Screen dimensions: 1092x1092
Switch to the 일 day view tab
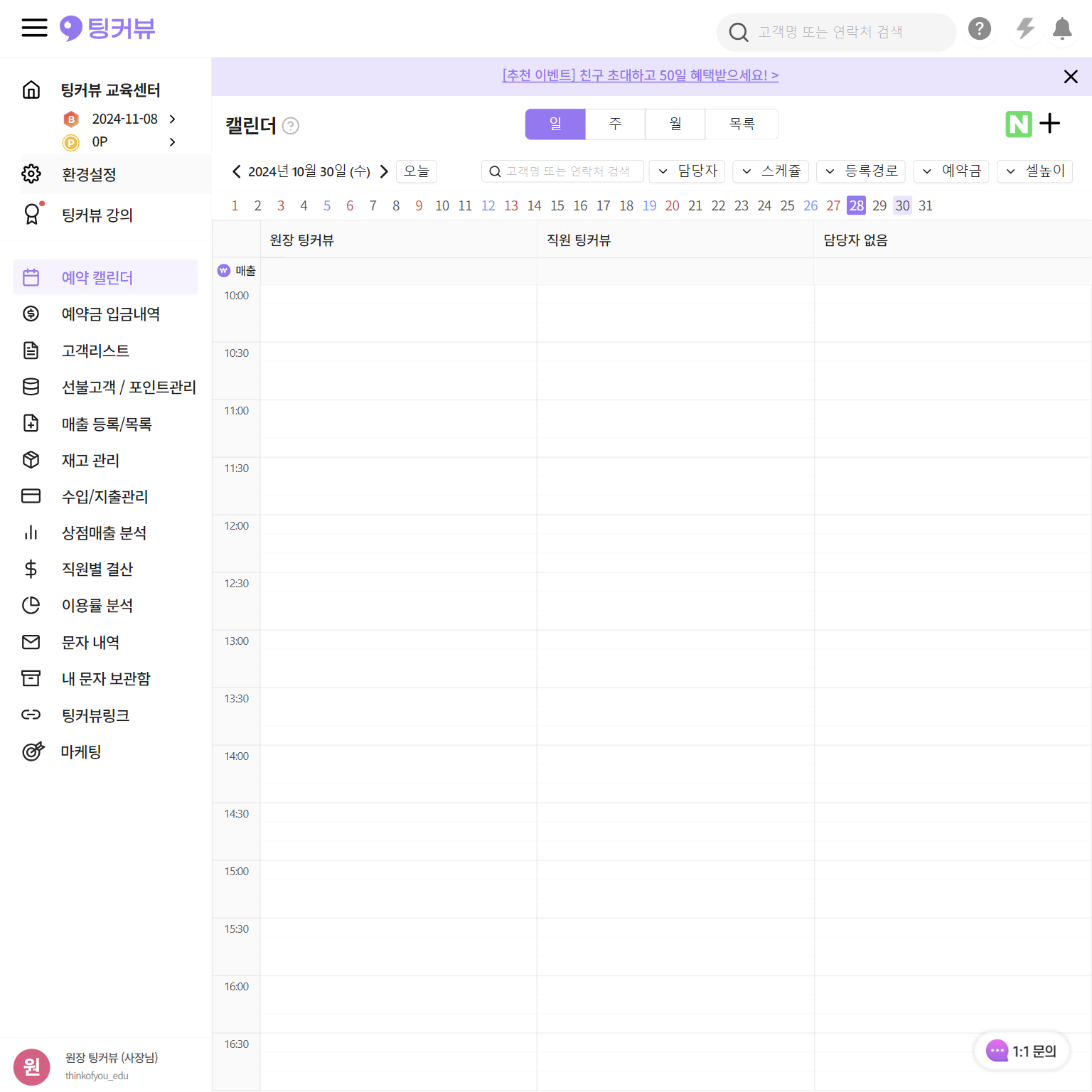[x=555, y=124]
